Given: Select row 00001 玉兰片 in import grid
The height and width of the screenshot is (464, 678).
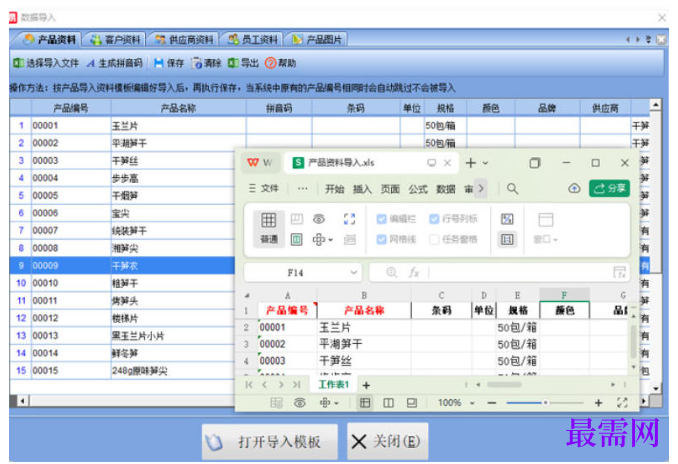Looking at the screenshot, I should tap(122, 126).
